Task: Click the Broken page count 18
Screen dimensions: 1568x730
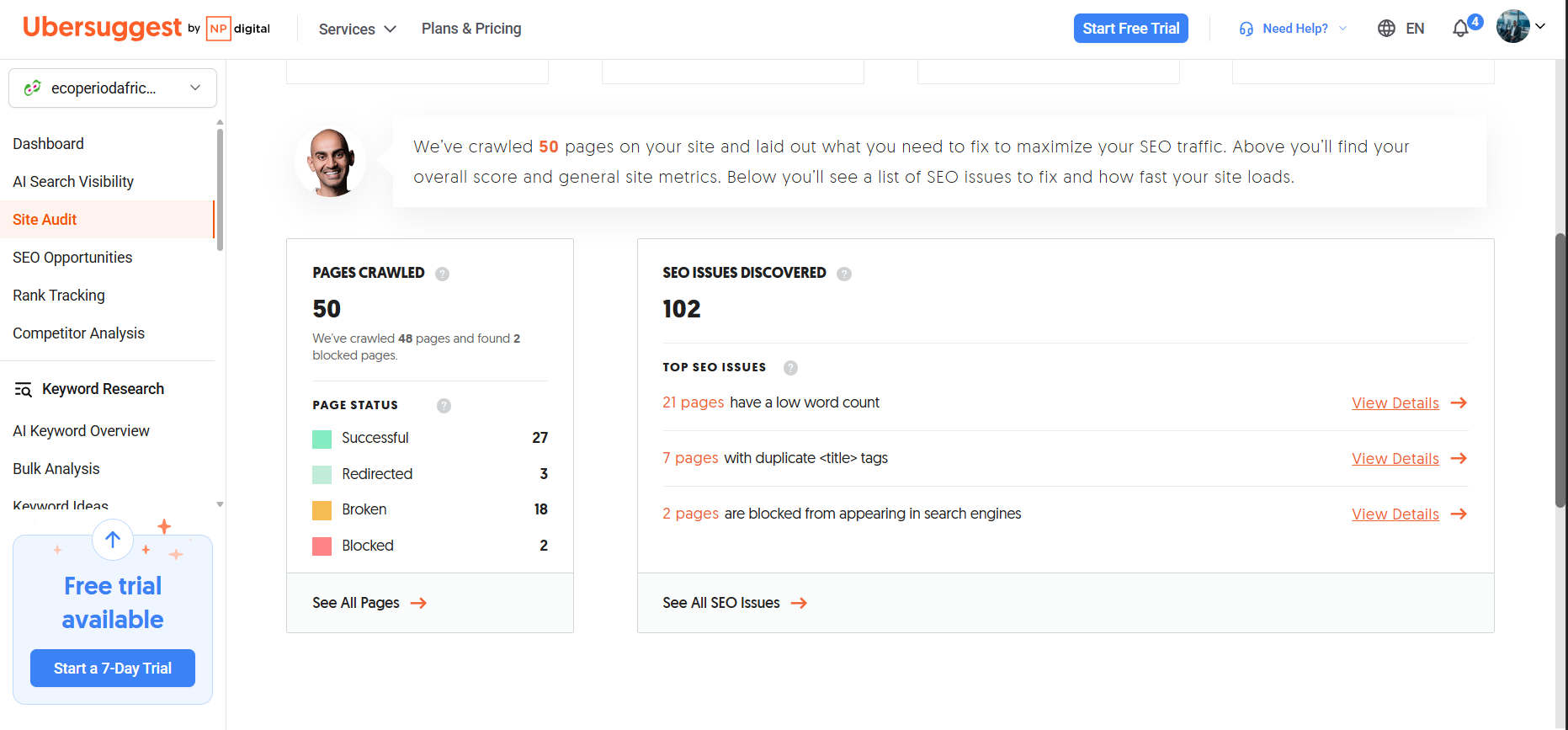Action: pos(541,509)
